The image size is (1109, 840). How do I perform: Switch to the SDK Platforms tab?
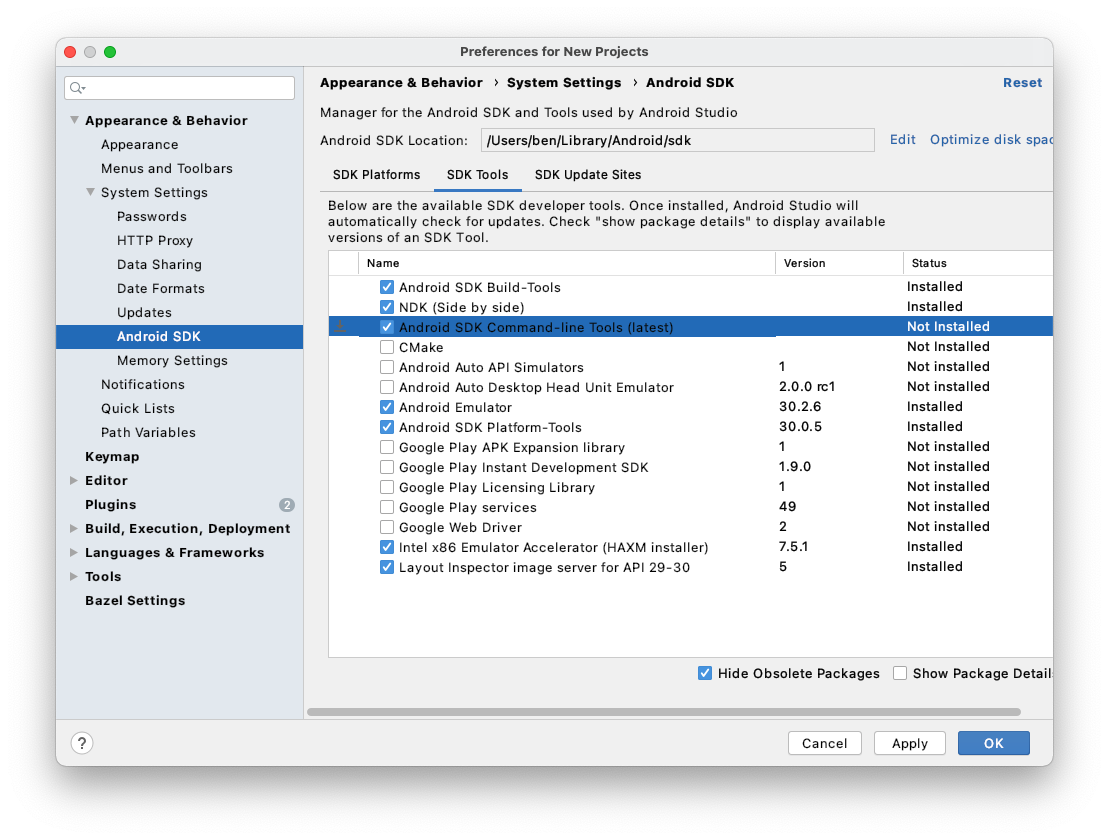(376, 175)
